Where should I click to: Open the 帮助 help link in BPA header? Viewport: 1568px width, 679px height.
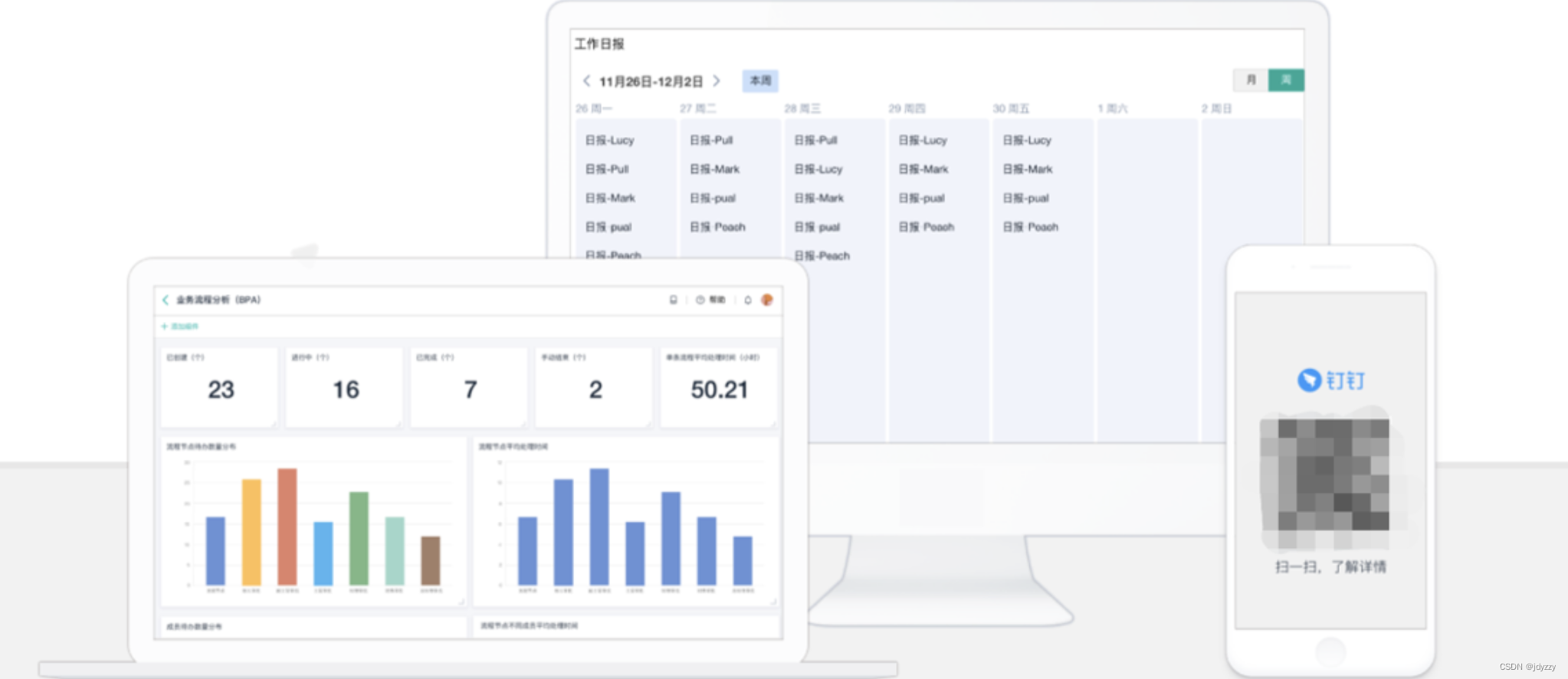point(710,300)
